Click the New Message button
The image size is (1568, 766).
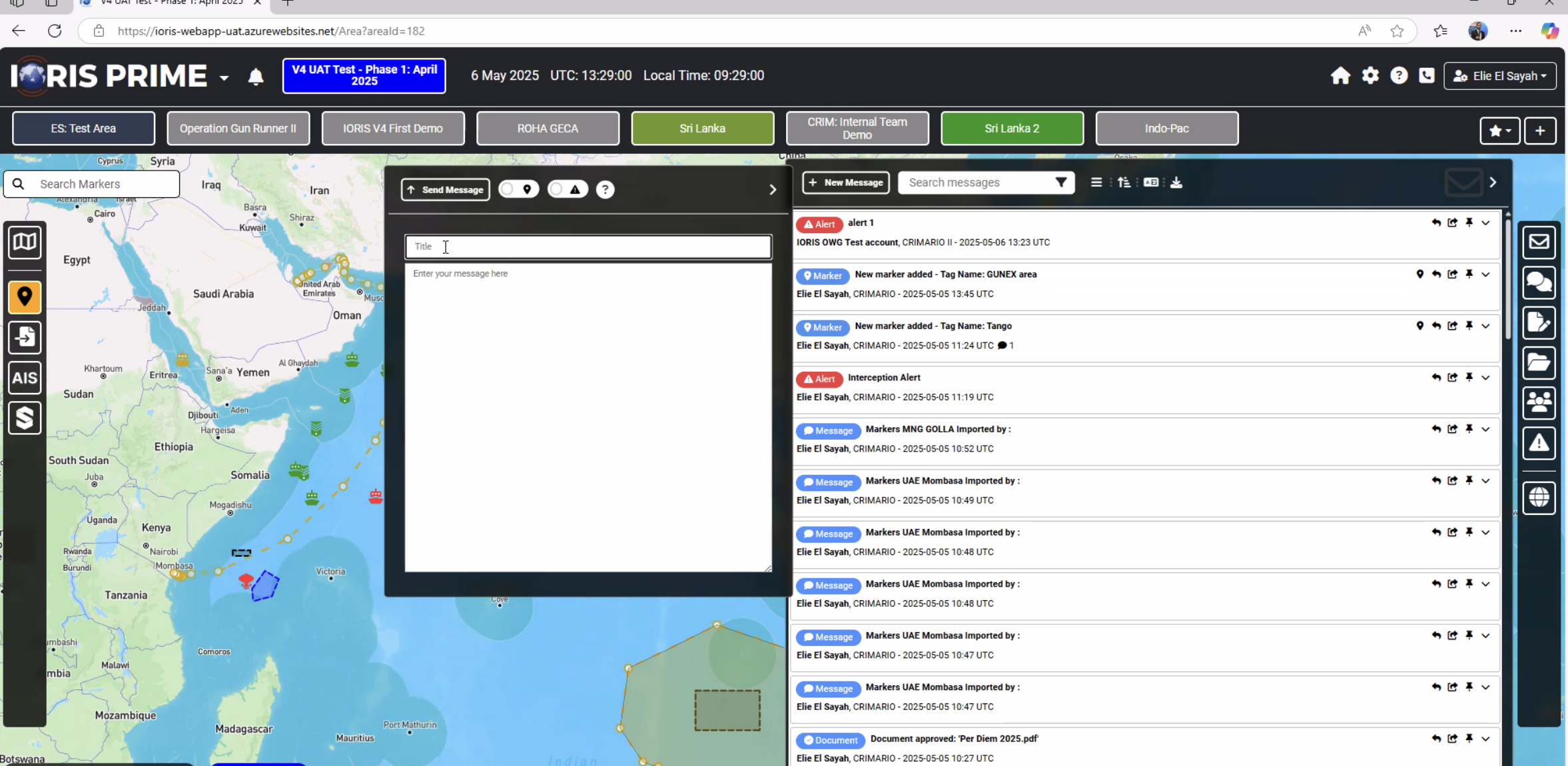845,183
